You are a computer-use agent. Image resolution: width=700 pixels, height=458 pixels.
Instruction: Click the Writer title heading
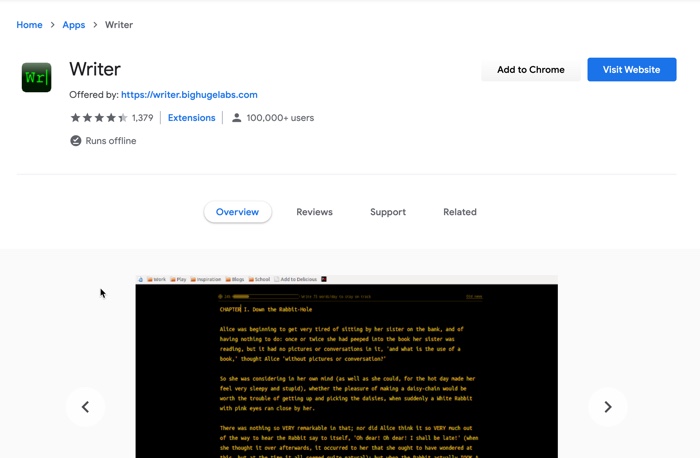tap(95, 69)
